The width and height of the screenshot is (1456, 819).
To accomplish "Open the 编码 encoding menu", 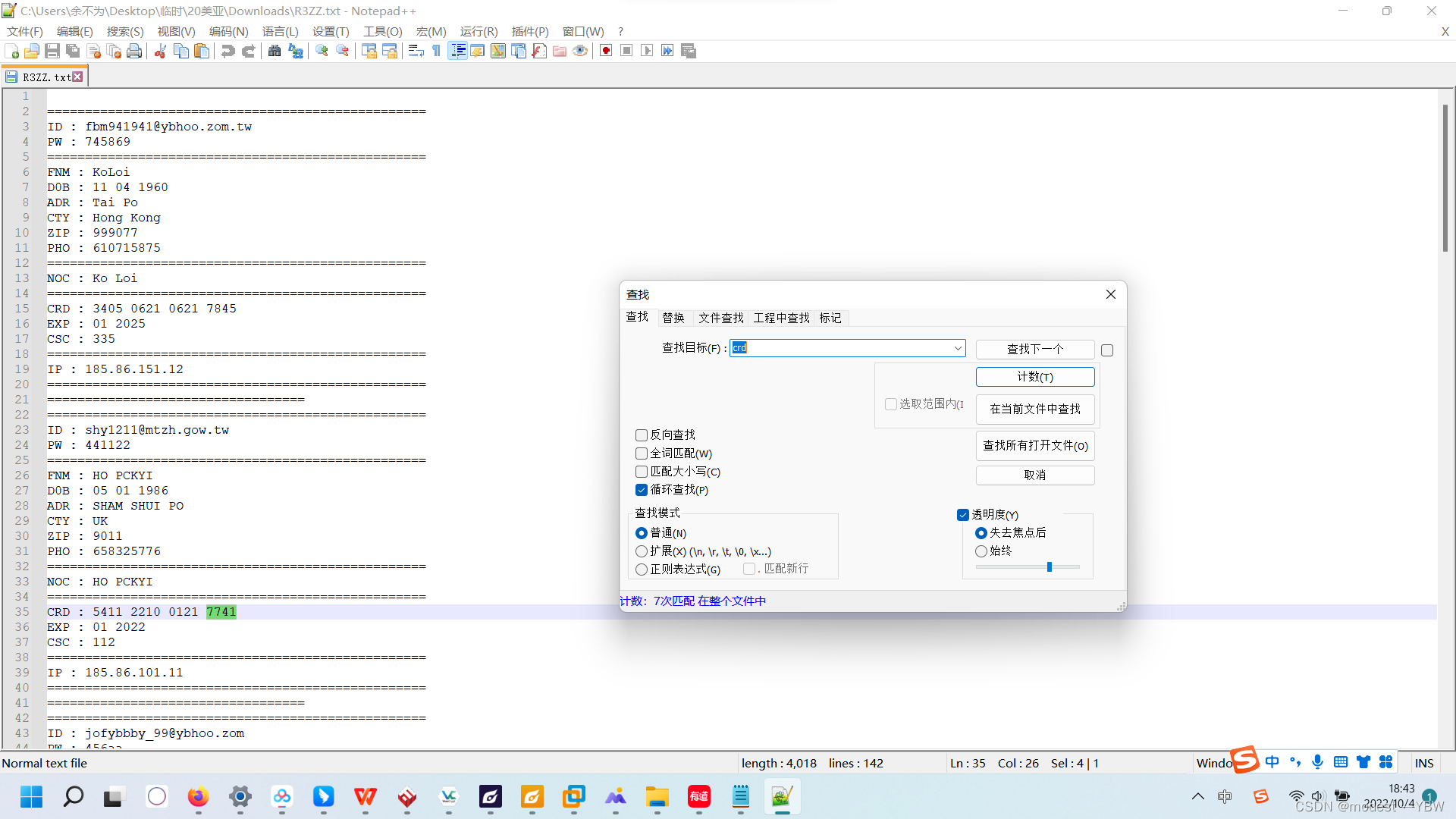I will [228, 31].
